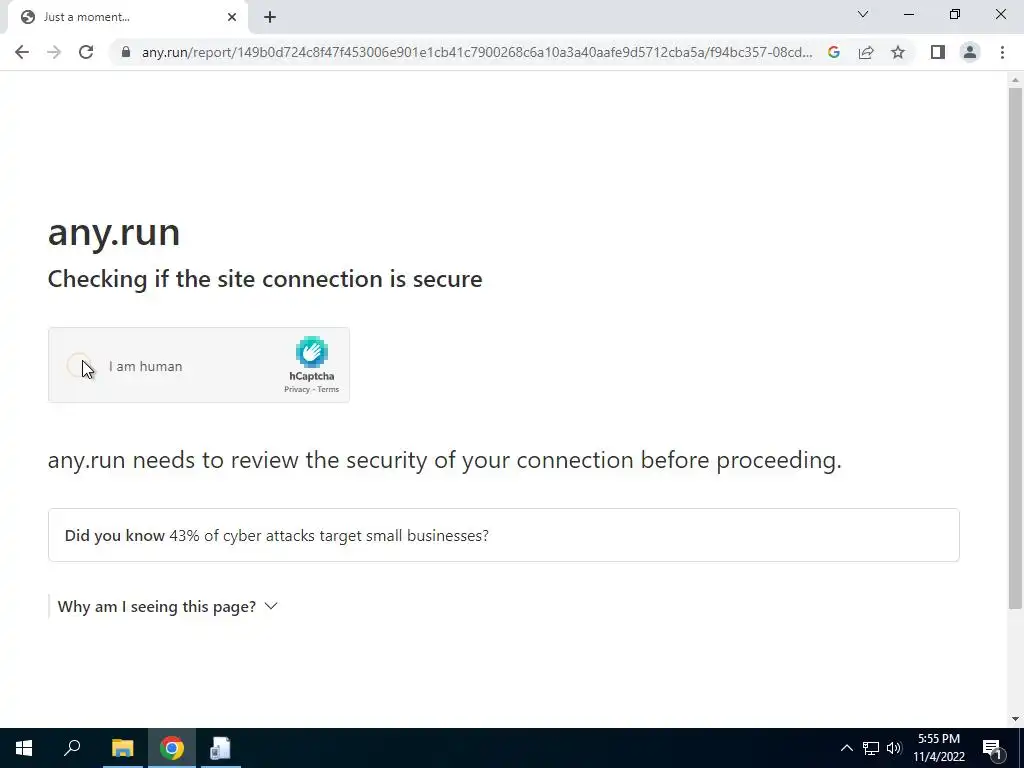The width and height of the screenshot is (1024, 768).
Task: Open Chrome's three-dot menu
Action: tap(1002, 52)
